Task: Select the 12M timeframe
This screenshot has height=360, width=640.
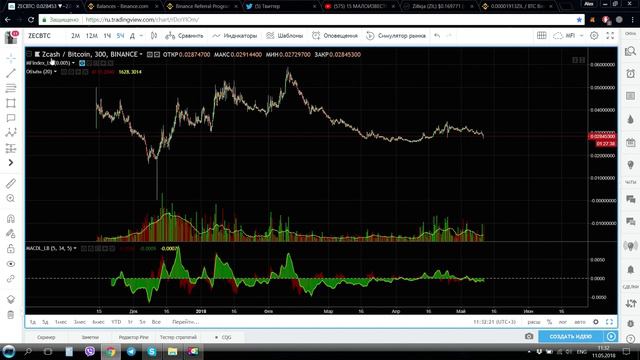Action: [x=91, y=36]
